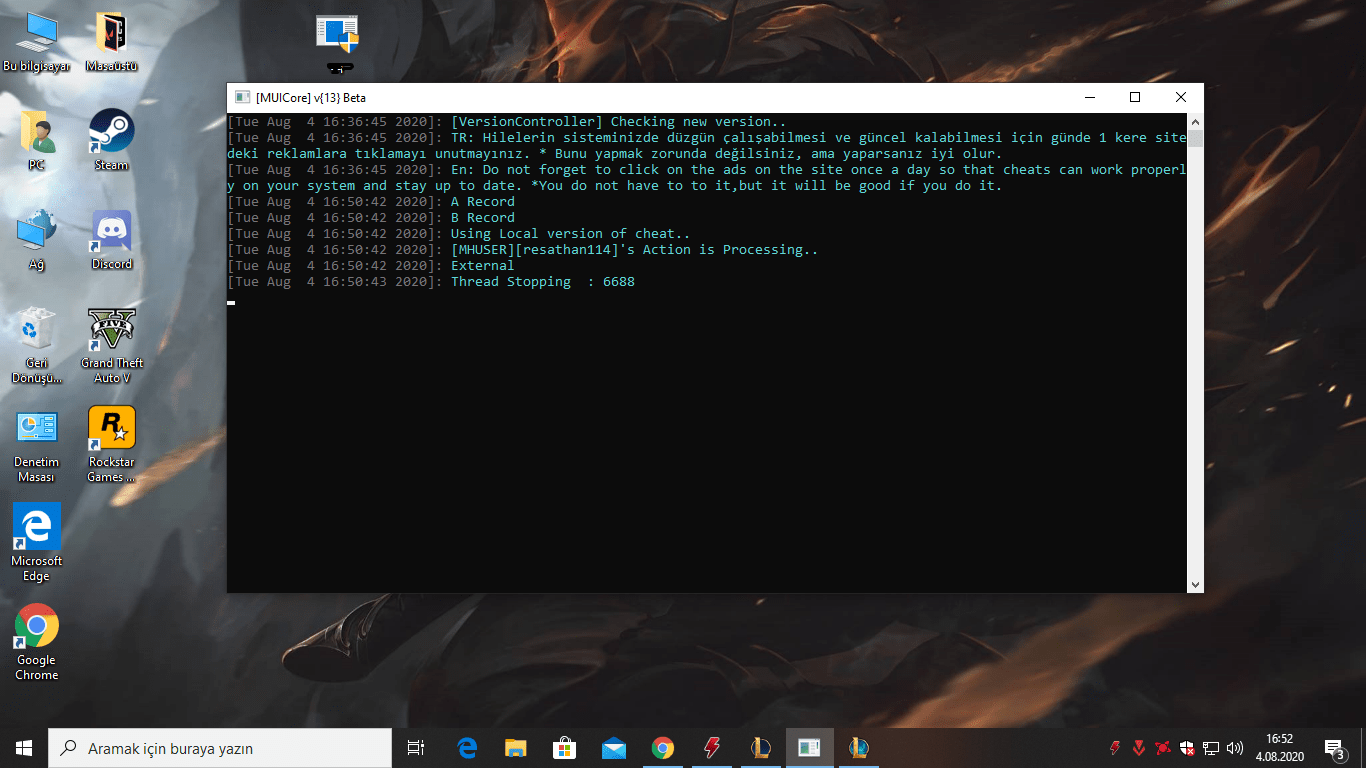
Task: Open the volume control tray icon
Action: pos(1235,748)
